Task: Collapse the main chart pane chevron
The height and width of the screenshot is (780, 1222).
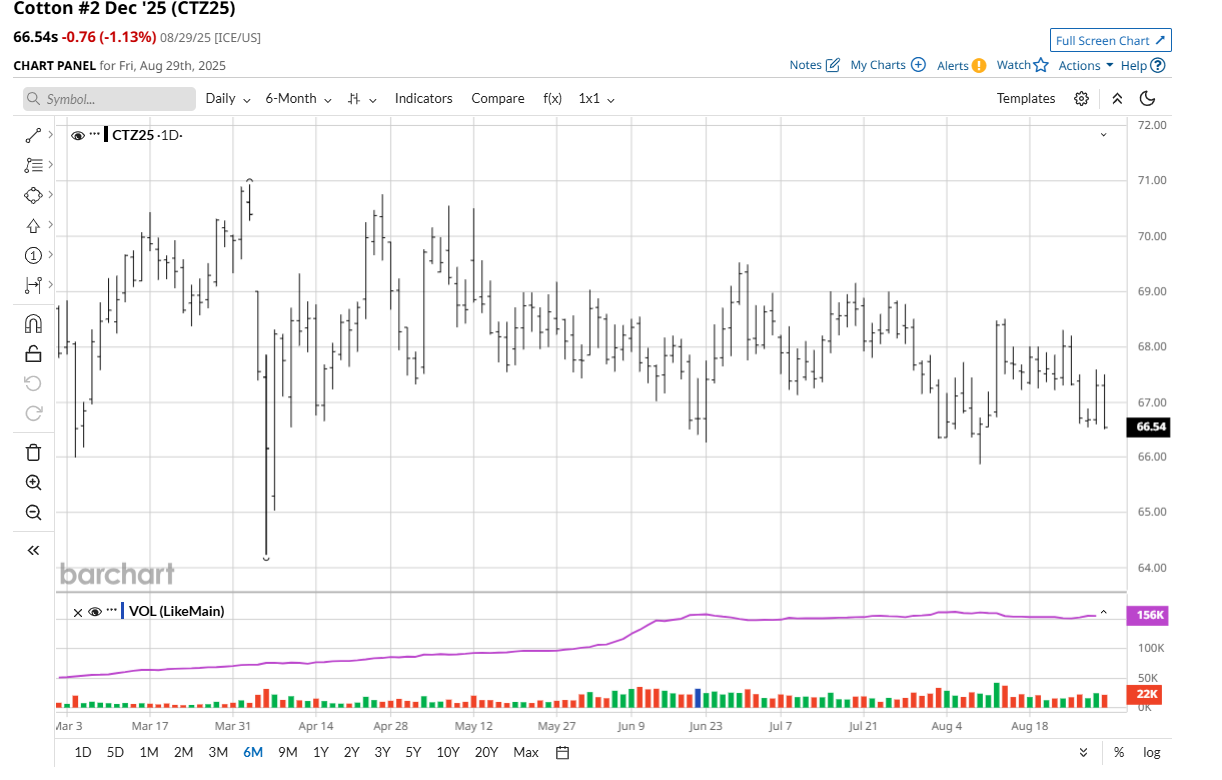Action: (x=1104, y=134)
